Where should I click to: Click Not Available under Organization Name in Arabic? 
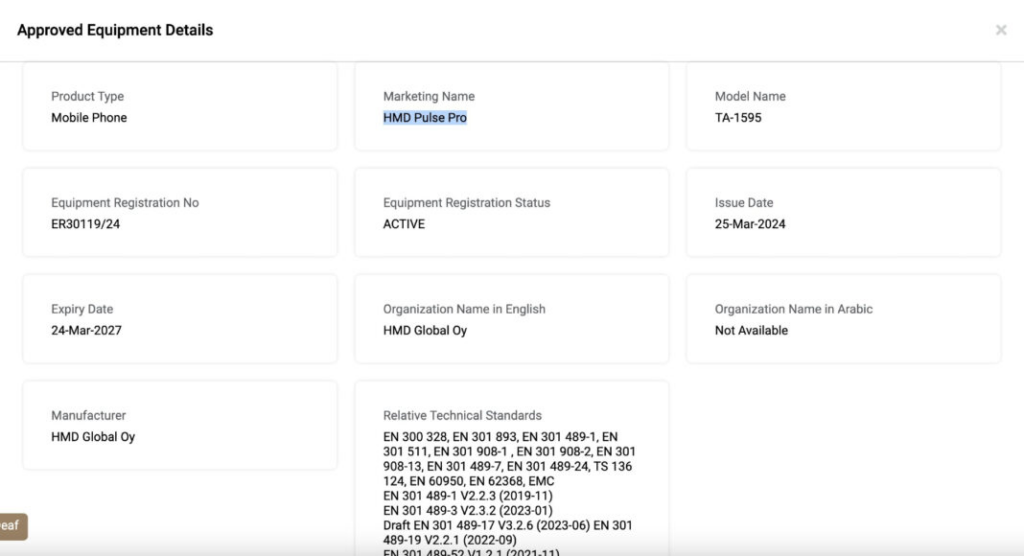click(x=751, y=331)
